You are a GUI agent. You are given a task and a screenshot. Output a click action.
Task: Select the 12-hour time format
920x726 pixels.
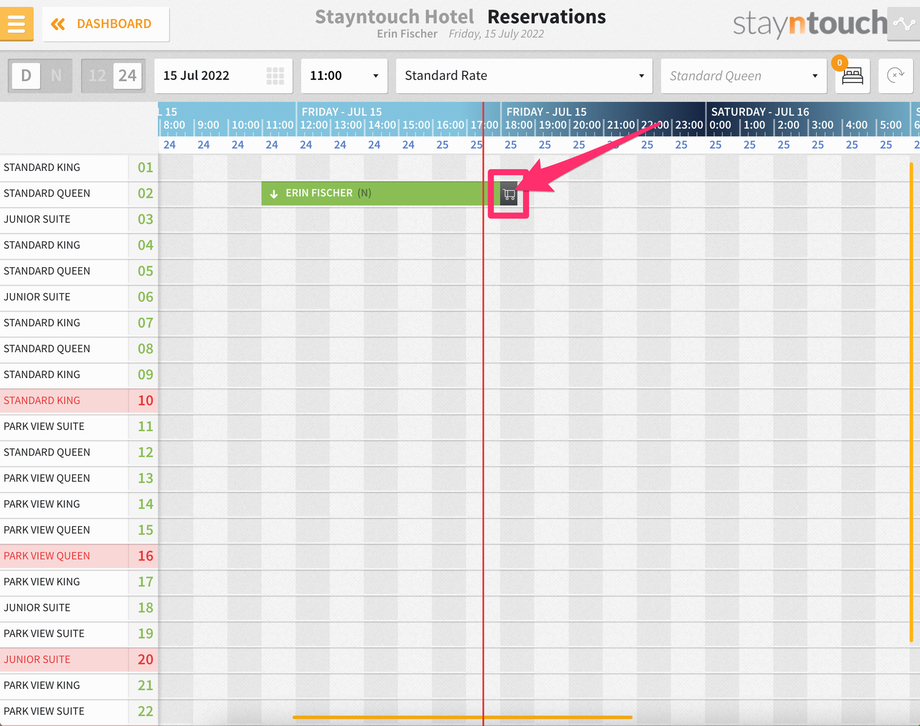[x=97, y=76]
